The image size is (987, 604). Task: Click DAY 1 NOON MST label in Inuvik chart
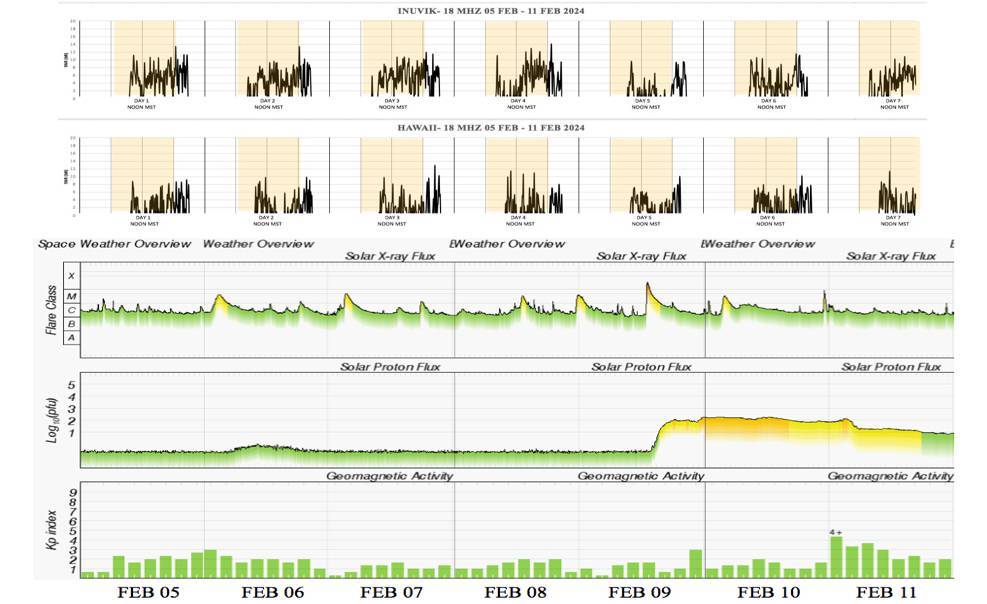click(141, 104)
